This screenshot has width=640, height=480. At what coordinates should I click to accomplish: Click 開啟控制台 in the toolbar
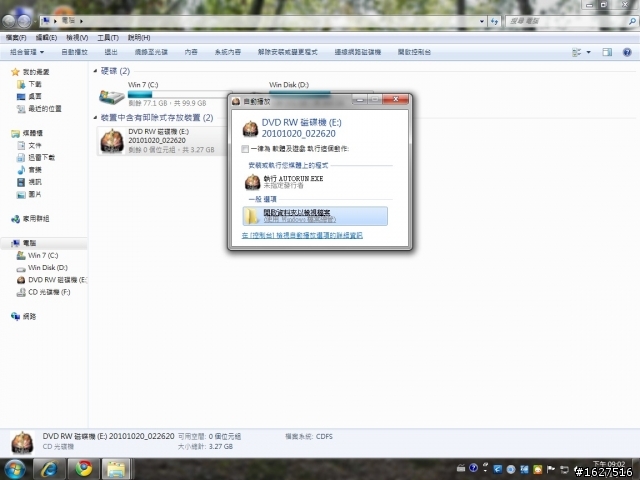tap(414, 52)
